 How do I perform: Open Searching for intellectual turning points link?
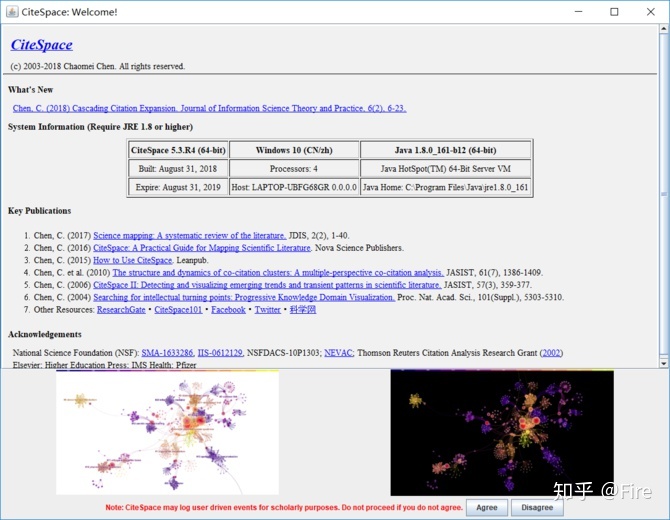pos(244,297)
